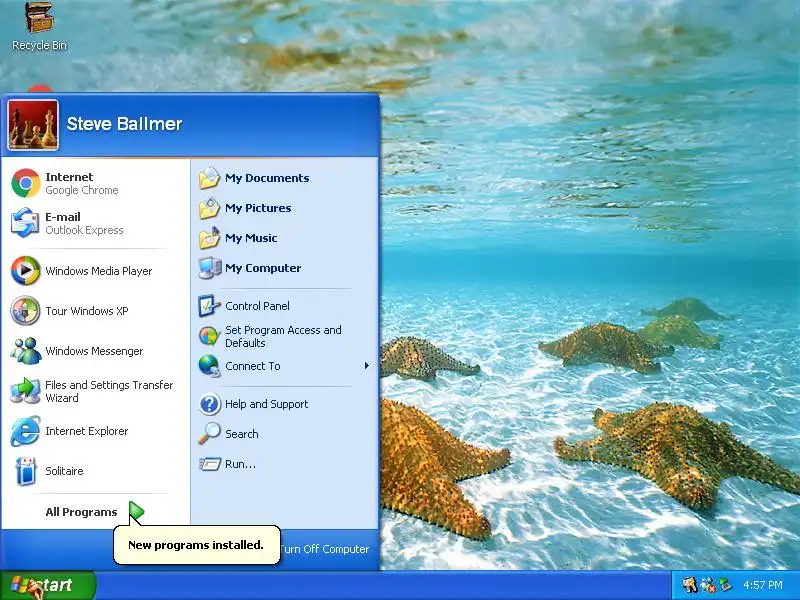Select the Internet Explorer label
This screenshot has height=600, width=800.
(86, 431)
